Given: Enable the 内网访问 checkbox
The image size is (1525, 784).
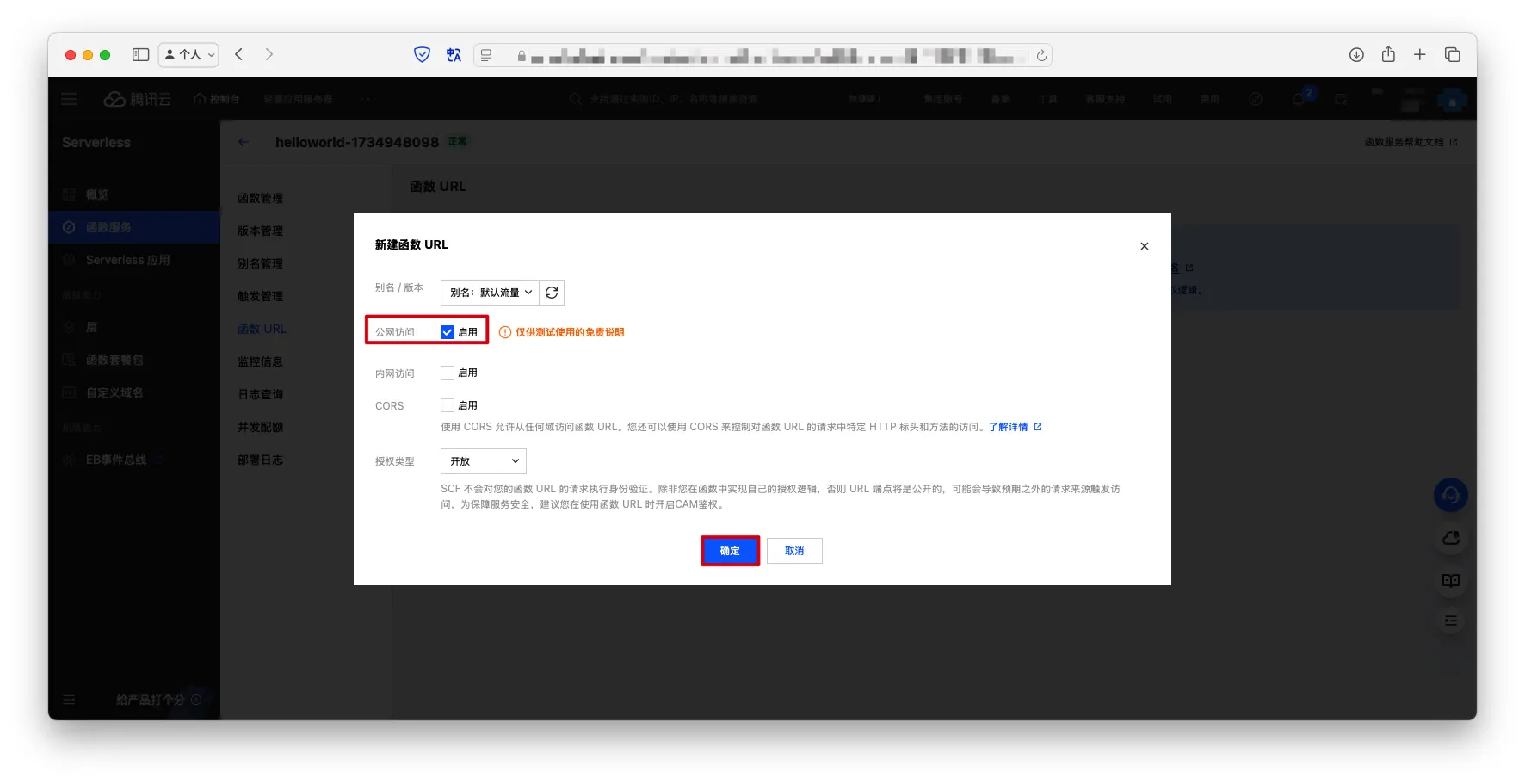Looking at the screenshot, I should pyautogui.click(x=448, y=373).
